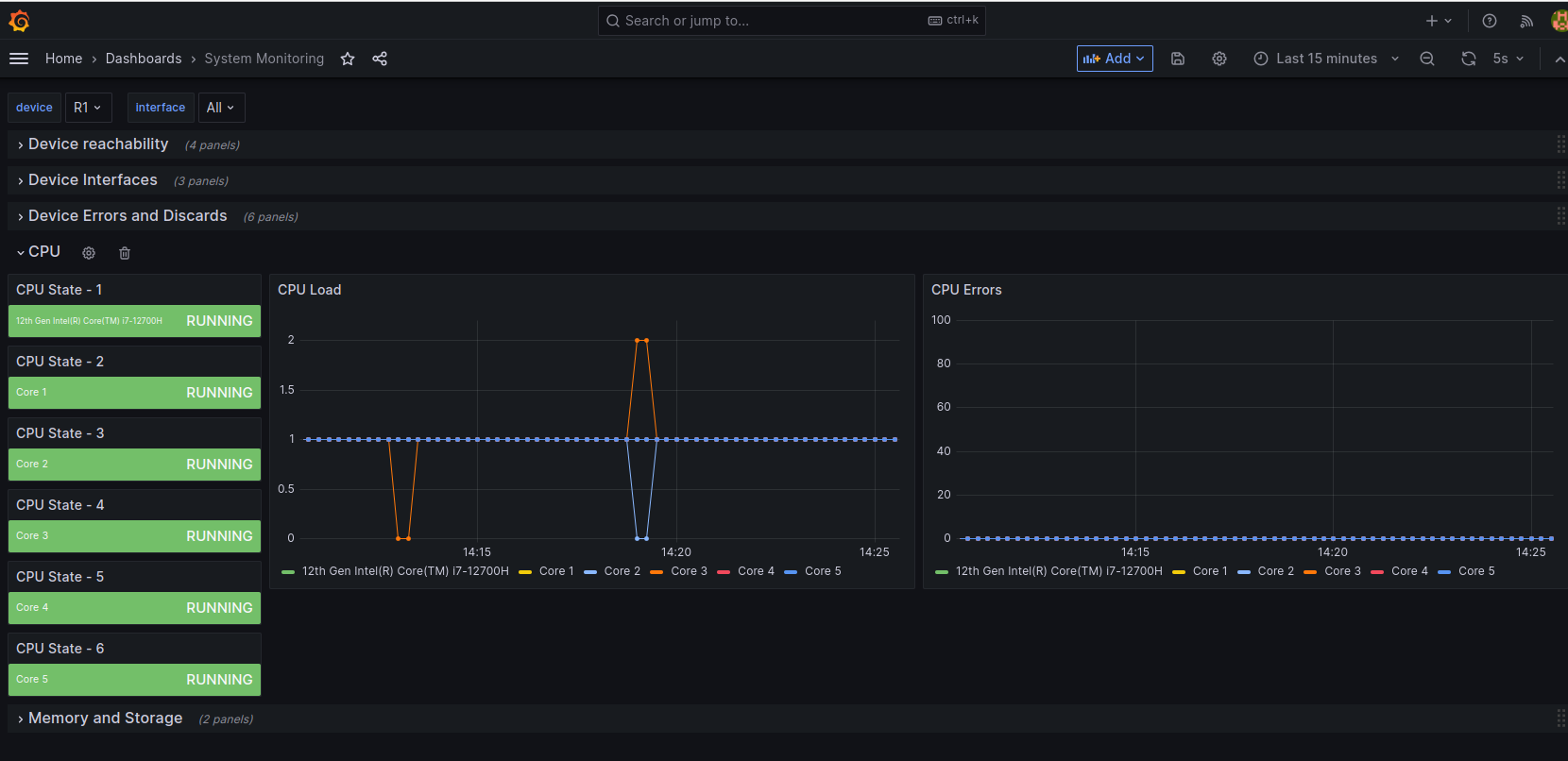Toggle 12th Gen Intel series in CPU Load legend
The height and width of the screenshot is (761, 1568).
[405, 571]
